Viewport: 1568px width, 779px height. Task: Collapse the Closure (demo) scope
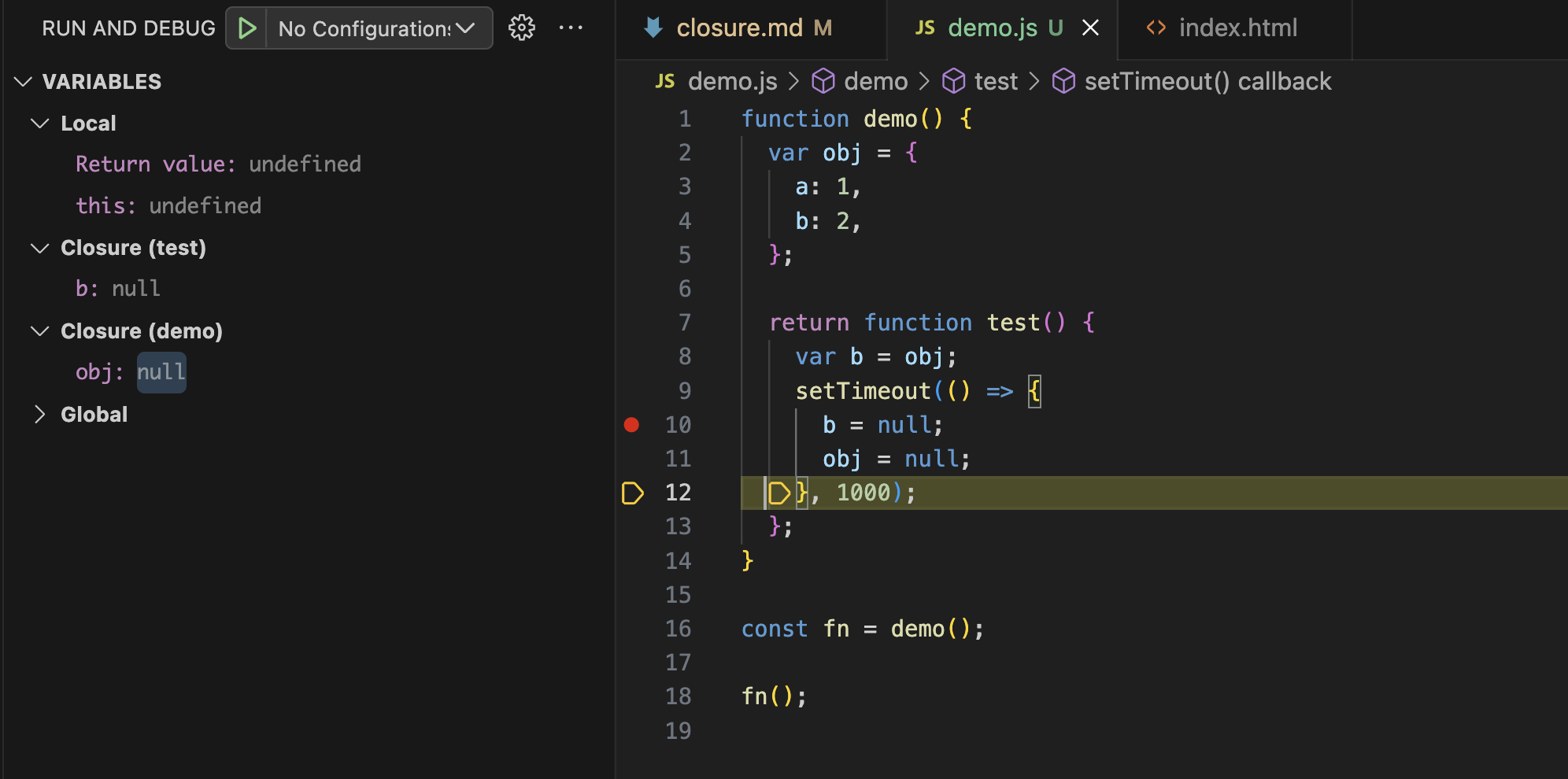click(x=39, y=331)
